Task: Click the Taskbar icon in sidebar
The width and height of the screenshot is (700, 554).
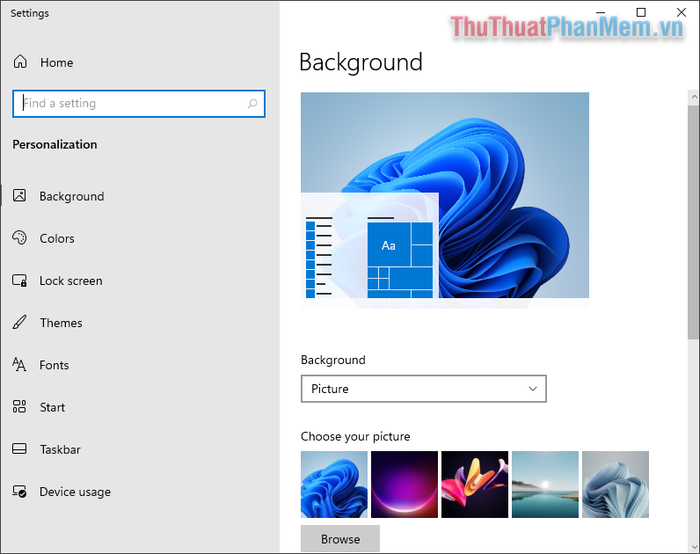Action: click(19, 449)
